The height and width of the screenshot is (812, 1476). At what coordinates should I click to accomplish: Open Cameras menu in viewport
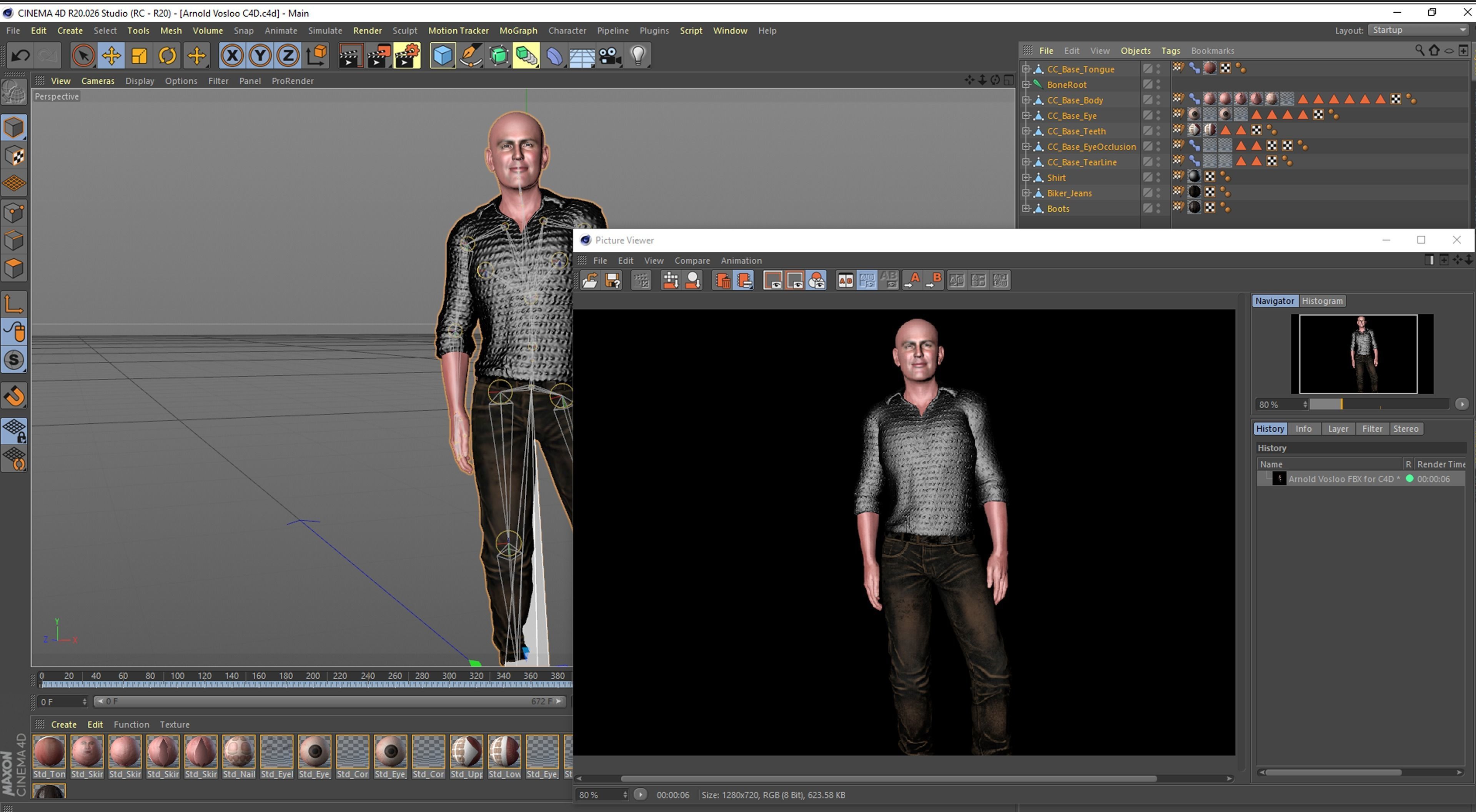[98, 81]
